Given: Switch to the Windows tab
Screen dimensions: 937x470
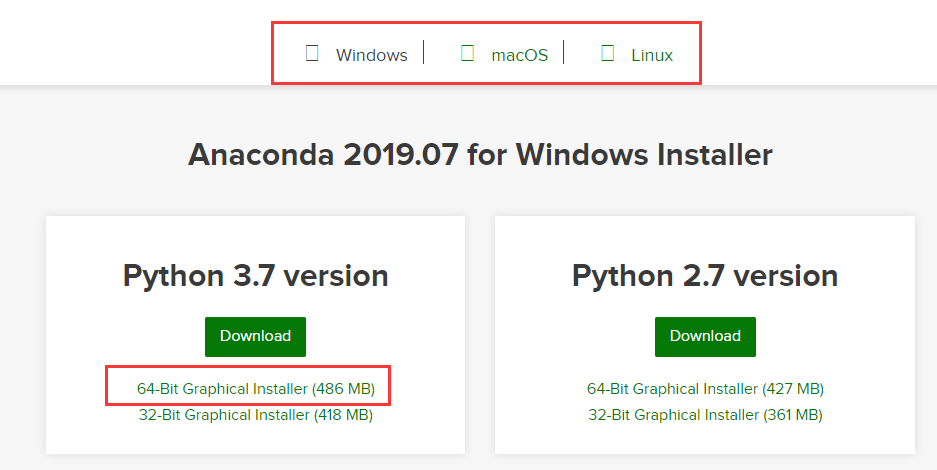Looking at the screenshot, I should coord(372,55).
